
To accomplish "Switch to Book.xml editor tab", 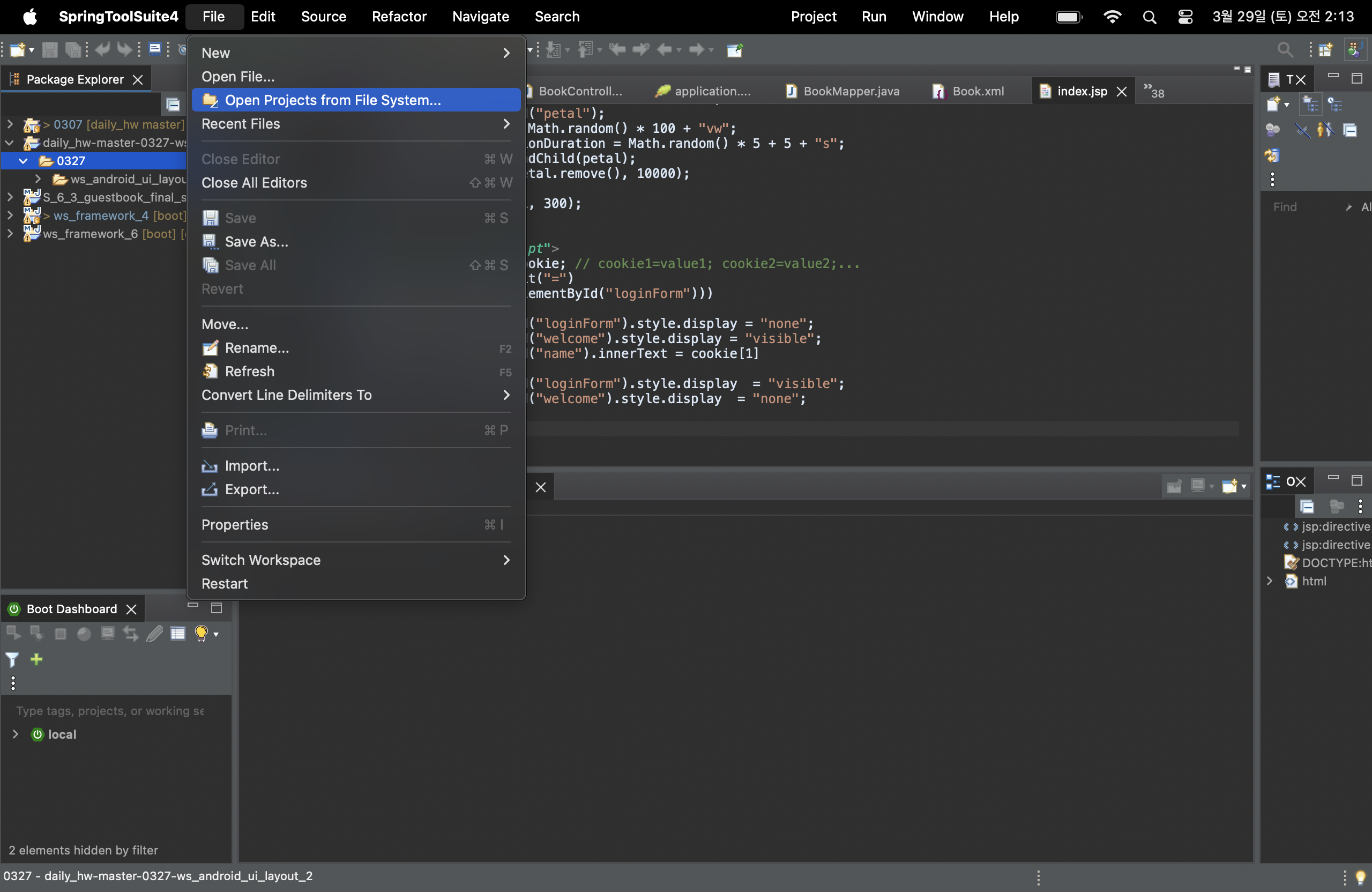I will click(969, 91).
